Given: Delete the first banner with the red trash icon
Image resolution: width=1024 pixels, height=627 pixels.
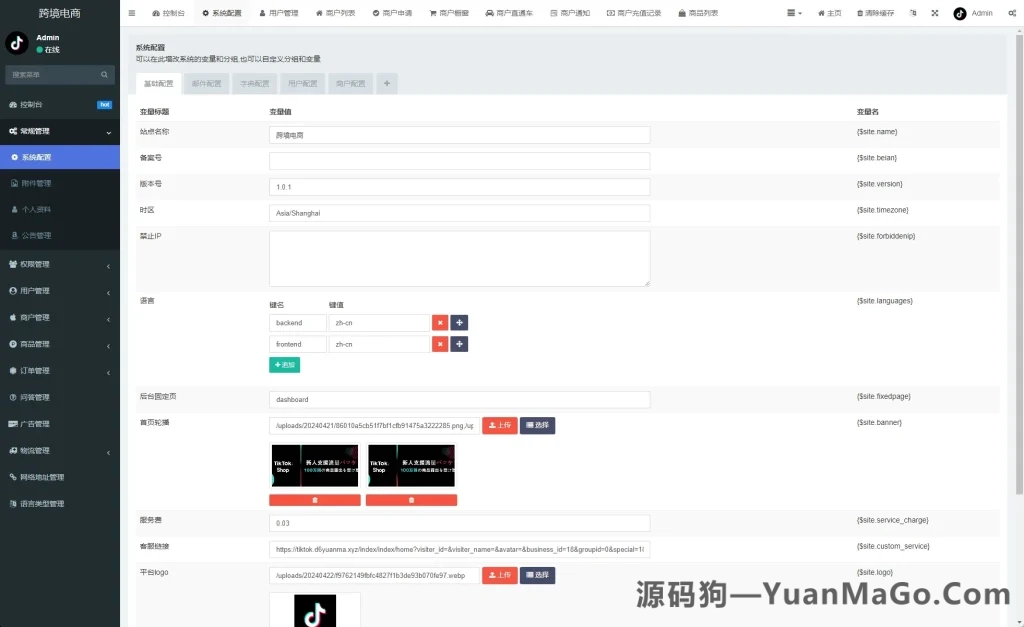Looking at the screenshot, I should tap(315, 499).
